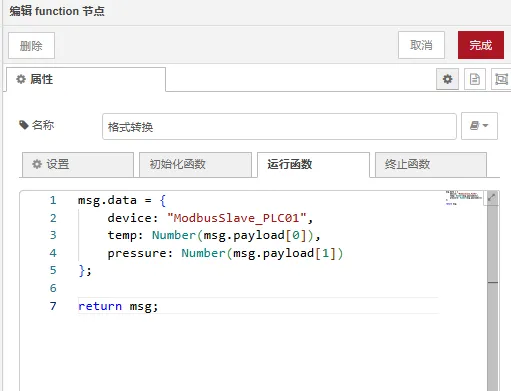This screenshot has width=511, height=391.
Task: Click the 取消 cancel button
Action: click(421, 45)
